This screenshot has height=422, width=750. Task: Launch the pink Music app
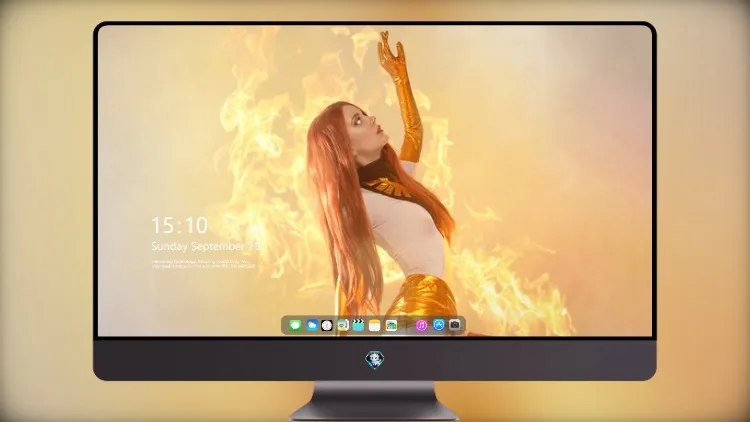(x=421, y=325)
